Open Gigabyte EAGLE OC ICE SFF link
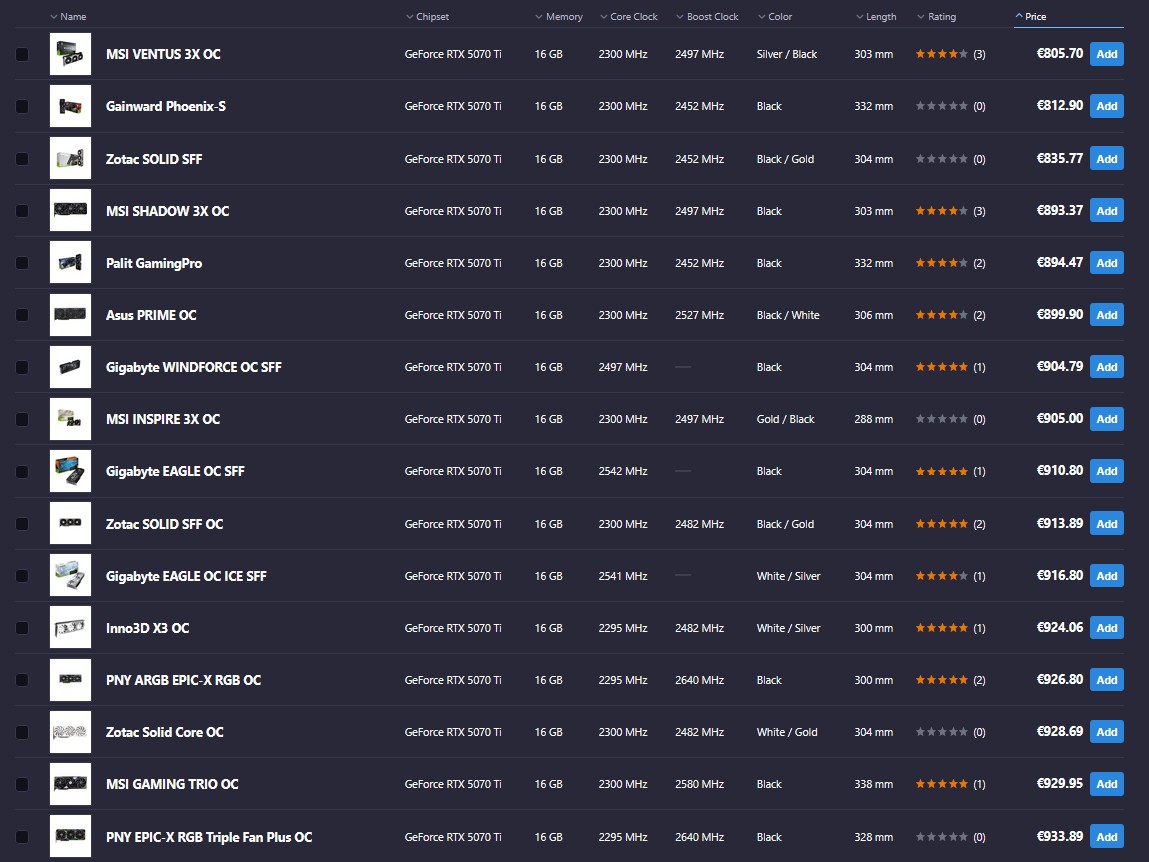Viewport: 1149px width, 862px height. [x=186, y=576]
